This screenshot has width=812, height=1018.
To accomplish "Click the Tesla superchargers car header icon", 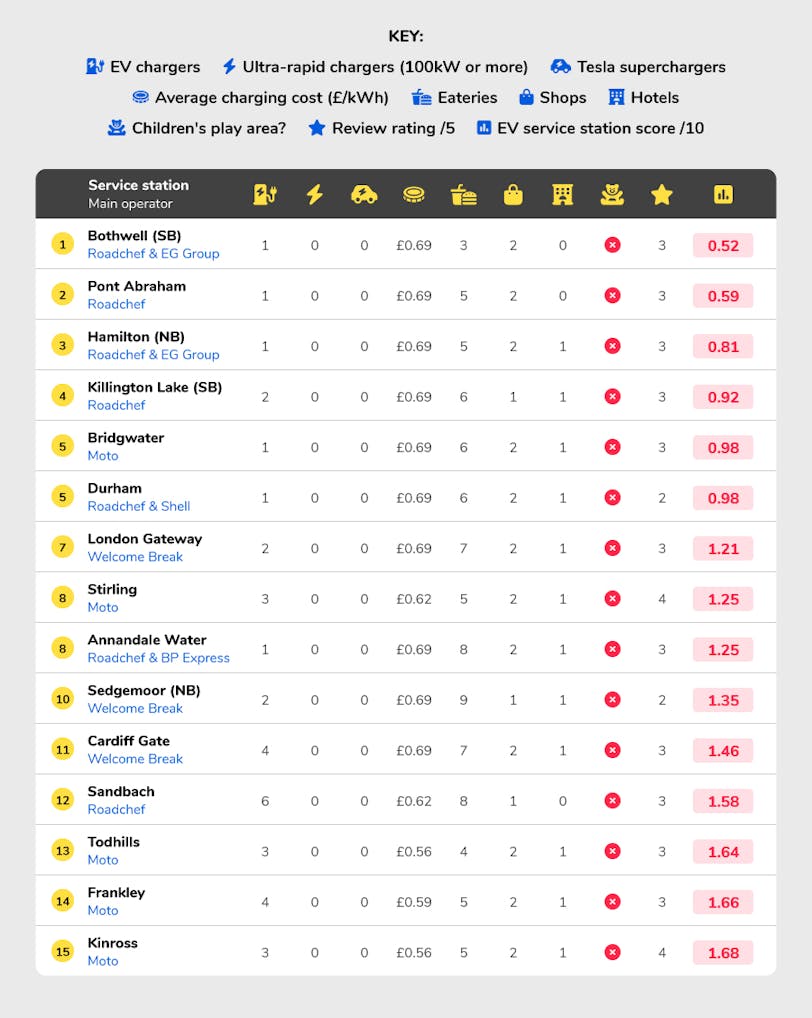I will 364,194.
